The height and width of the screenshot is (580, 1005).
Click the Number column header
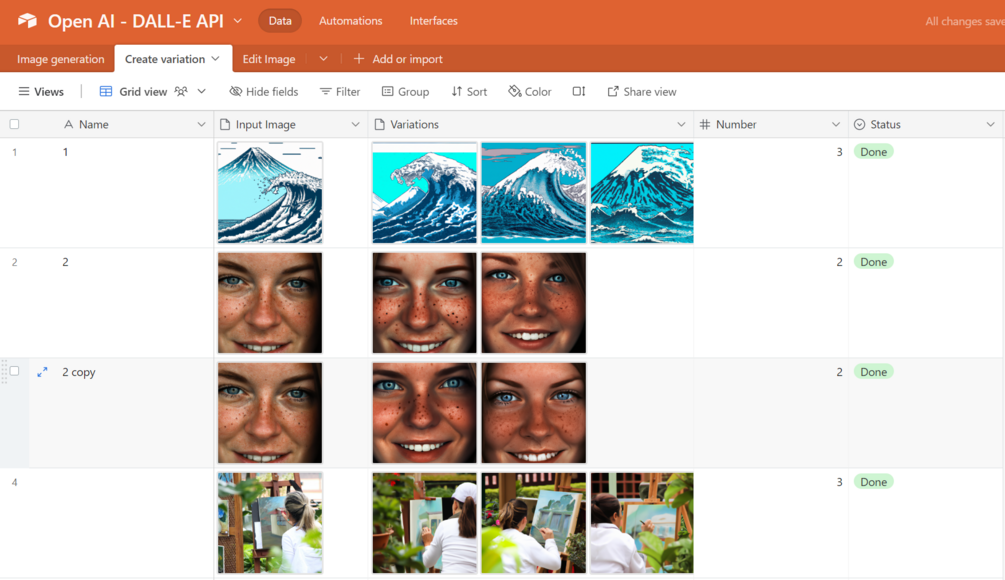771,124
